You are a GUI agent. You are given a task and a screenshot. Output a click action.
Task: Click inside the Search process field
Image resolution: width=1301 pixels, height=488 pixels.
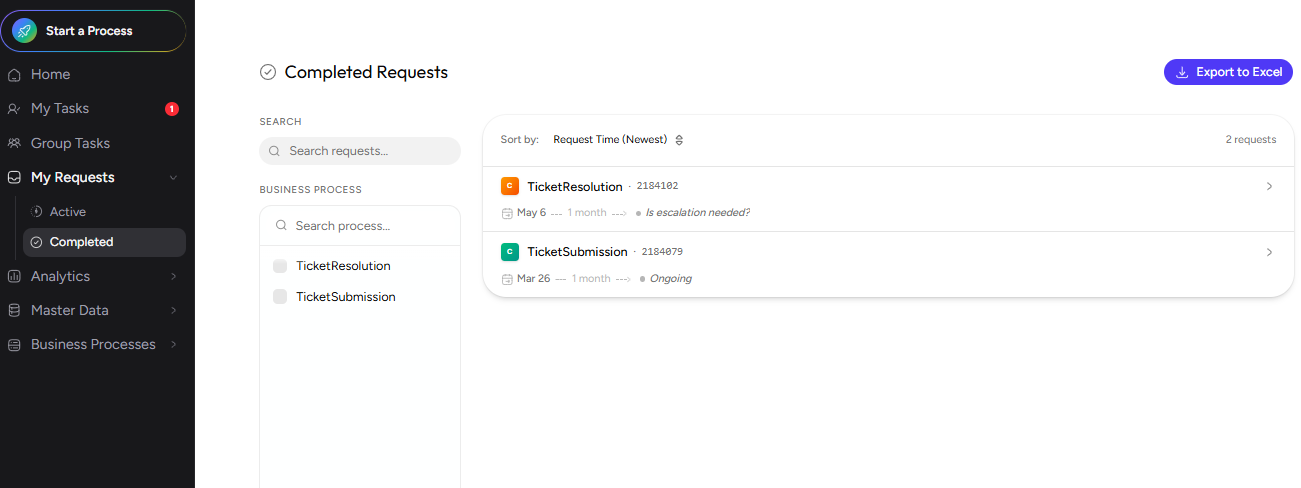pyautogui.click(x=360, y=226)
